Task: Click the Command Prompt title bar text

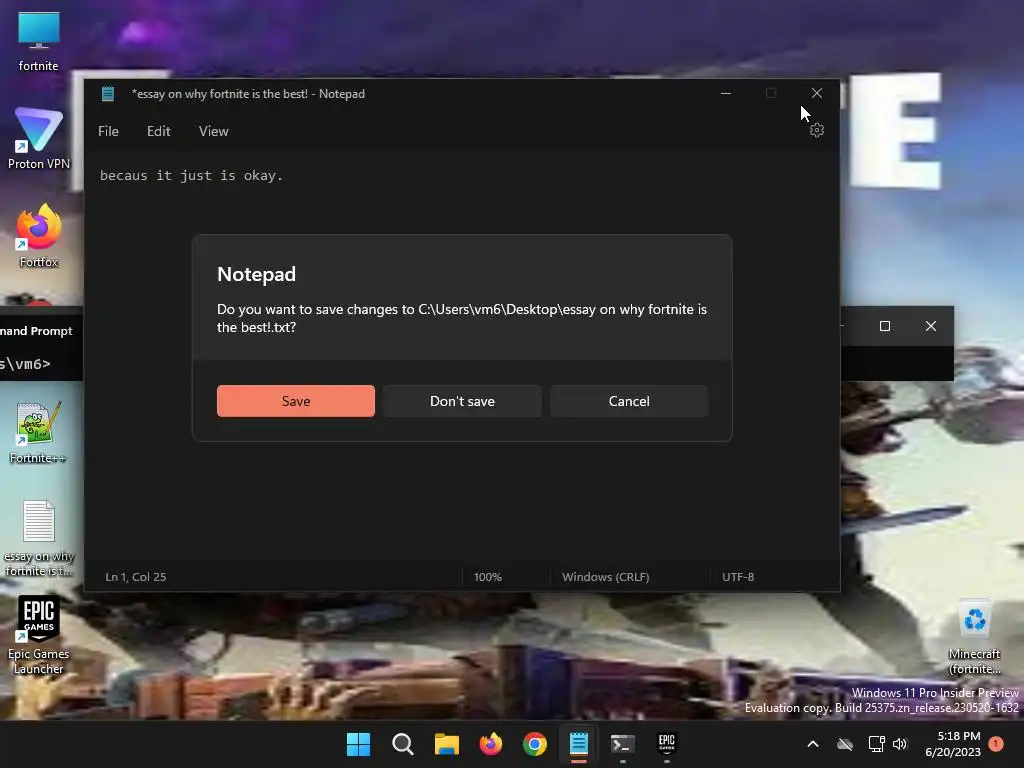Action: point(37,331)
